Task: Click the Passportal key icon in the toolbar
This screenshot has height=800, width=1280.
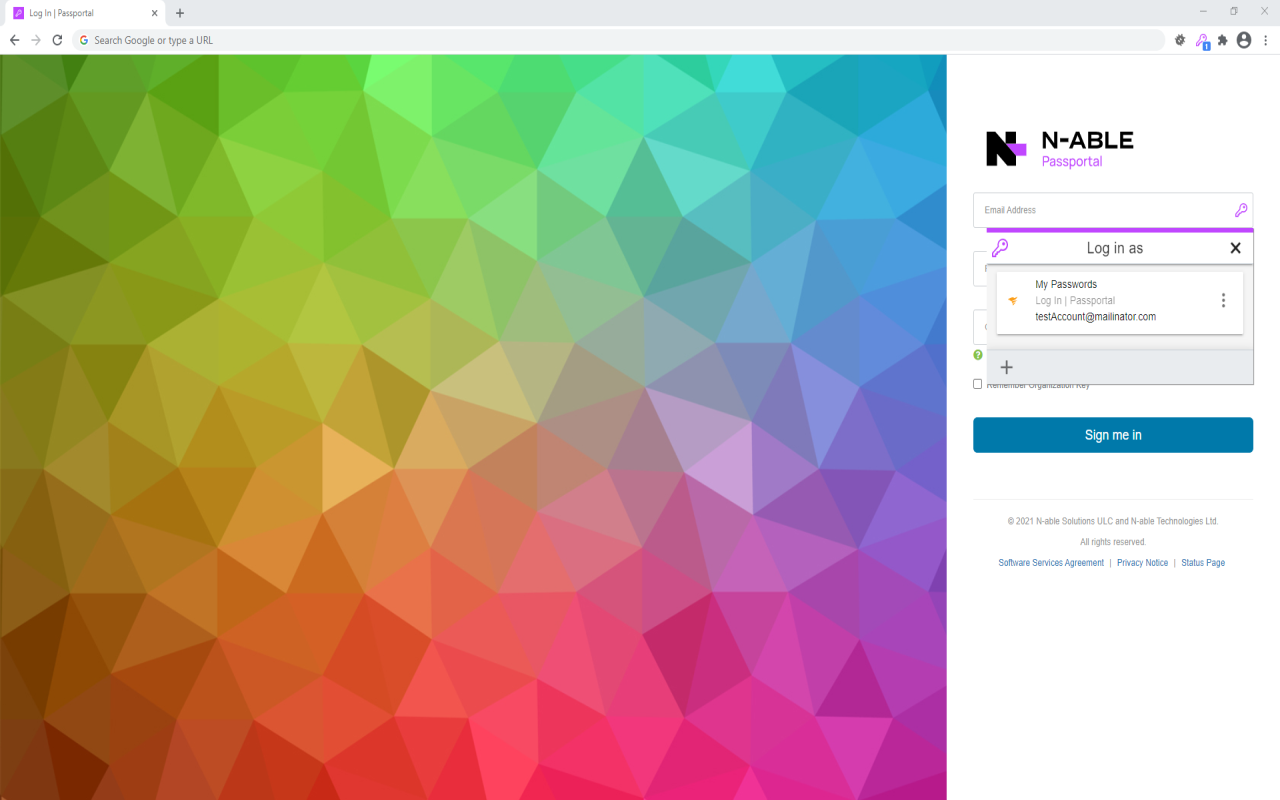Action: (1201, 40)
